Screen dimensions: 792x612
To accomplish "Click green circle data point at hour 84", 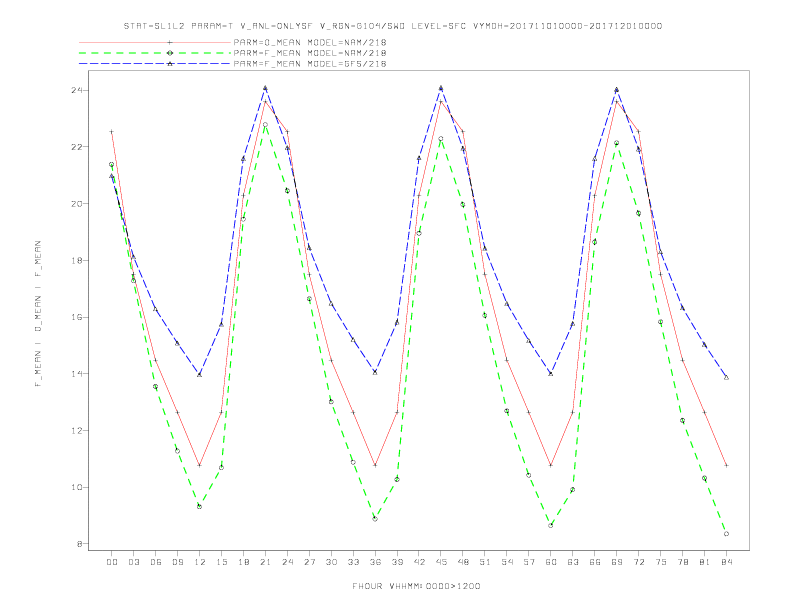I will coord(726,534).
